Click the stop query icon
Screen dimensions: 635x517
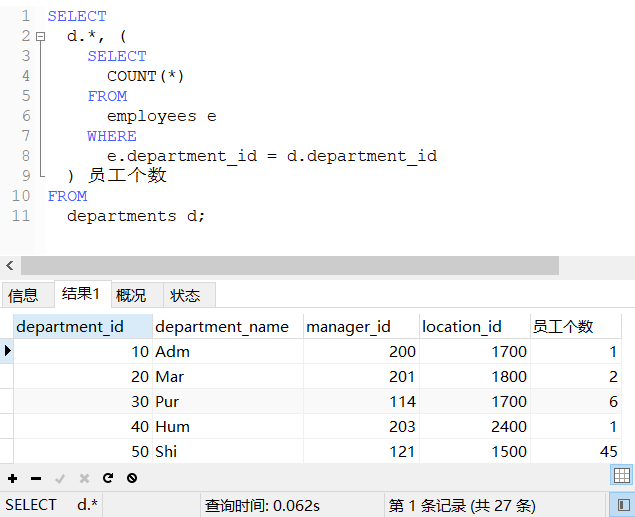[x=132, y=478]
